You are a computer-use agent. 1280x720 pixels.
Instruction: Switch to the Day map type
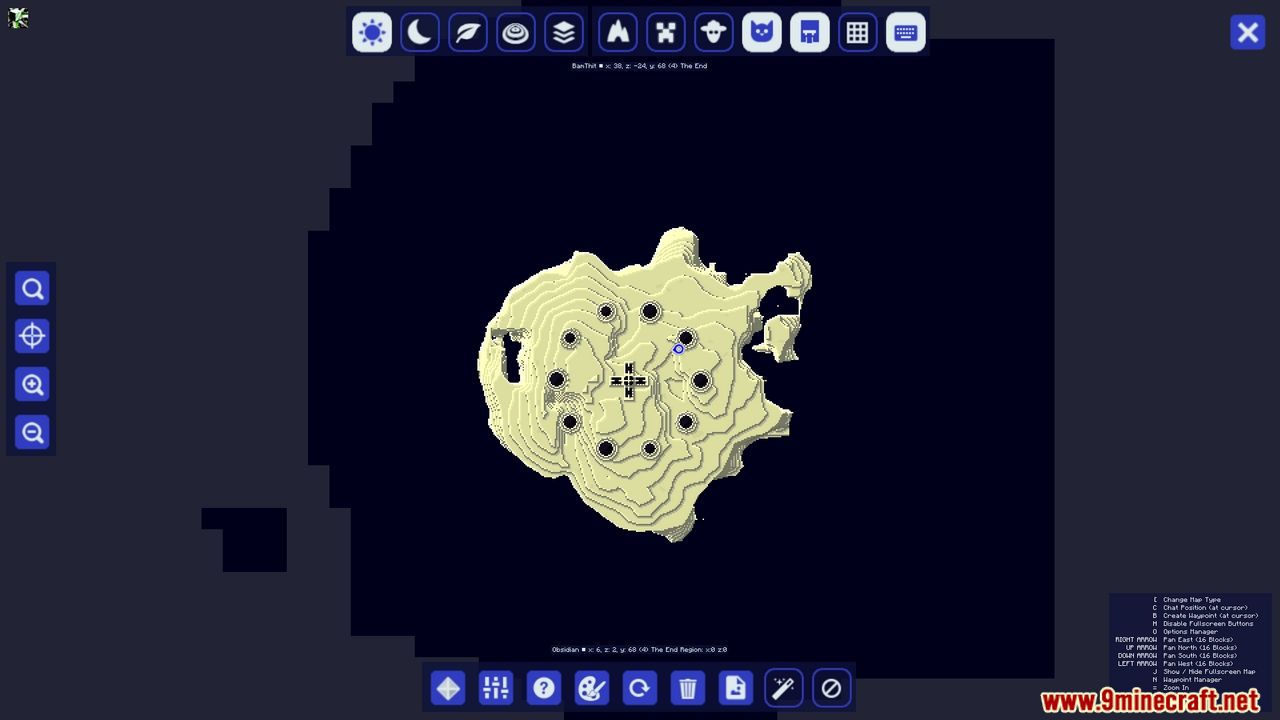(372, 32)
